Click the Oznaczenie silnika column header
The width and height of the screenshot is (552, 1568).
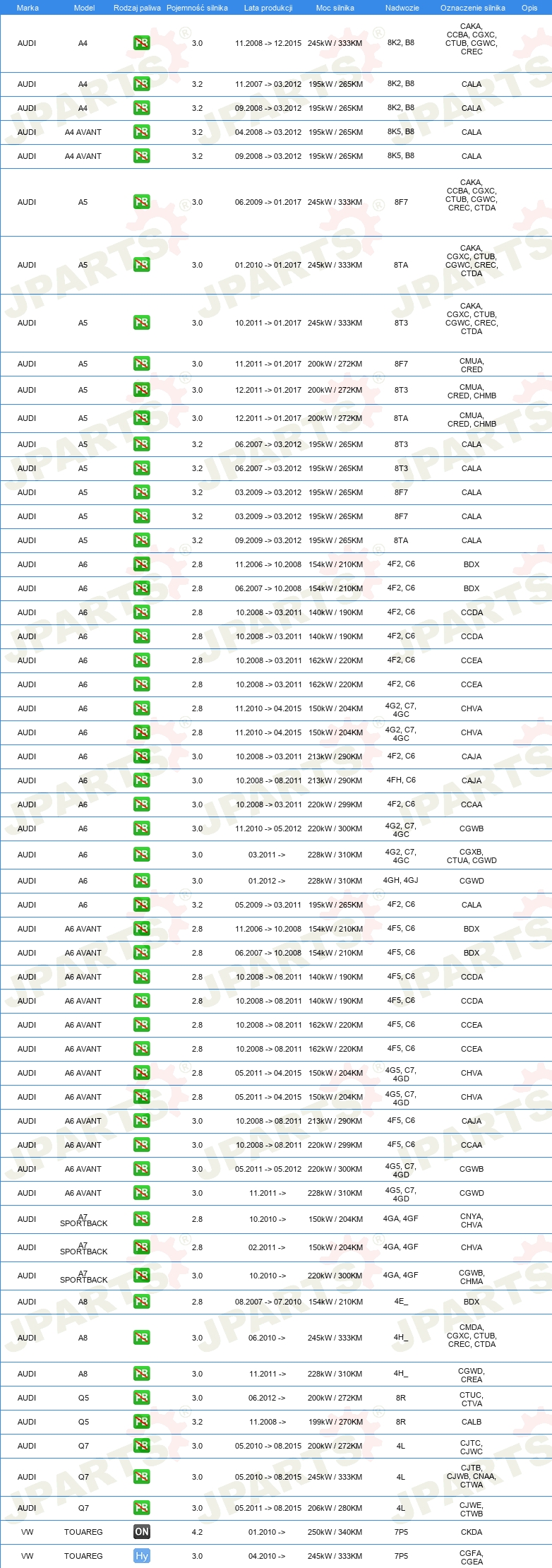[x=473, y=8]
